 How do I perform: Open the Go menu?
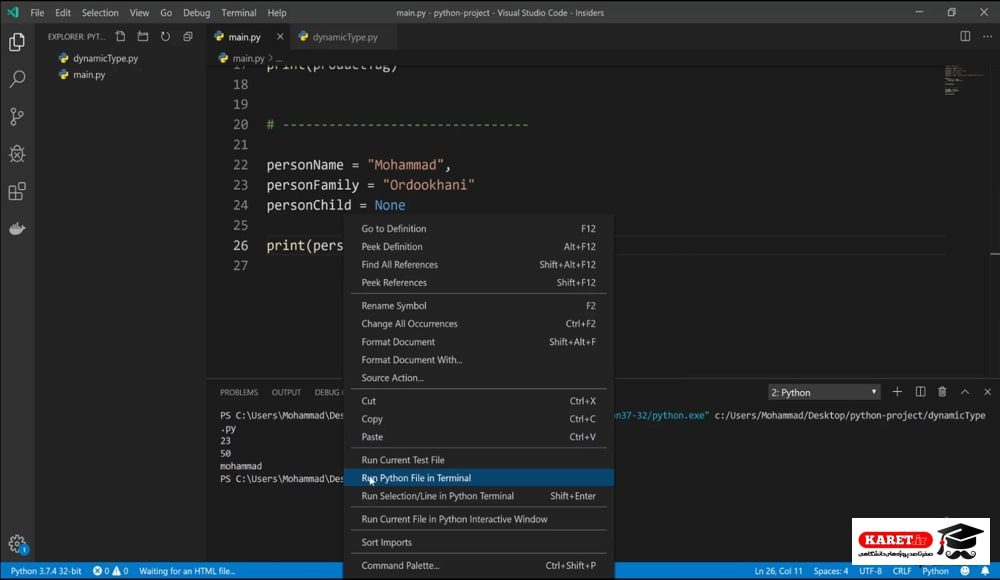(x=166, y=13)
